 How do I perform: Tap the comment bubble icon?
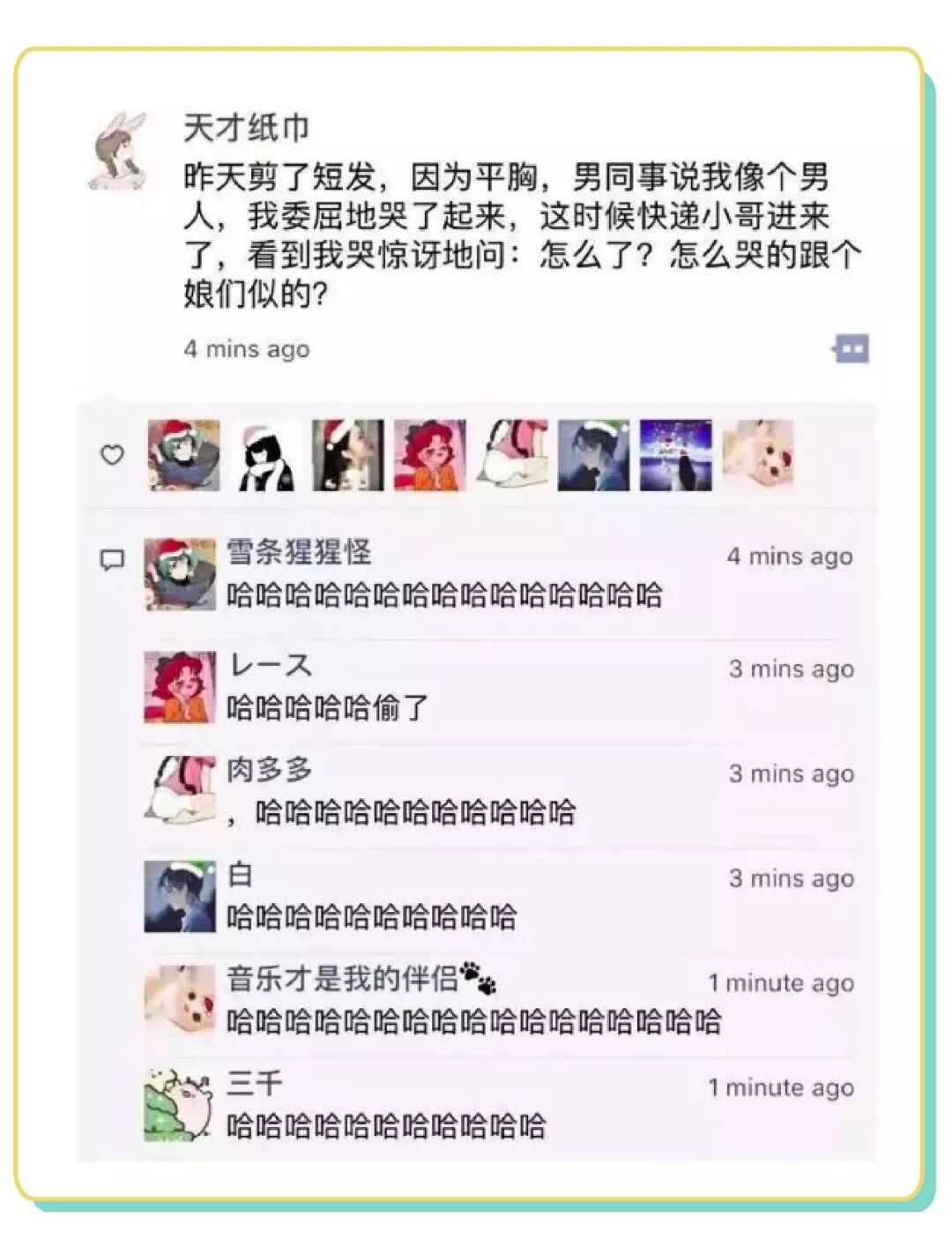(112, 560)
